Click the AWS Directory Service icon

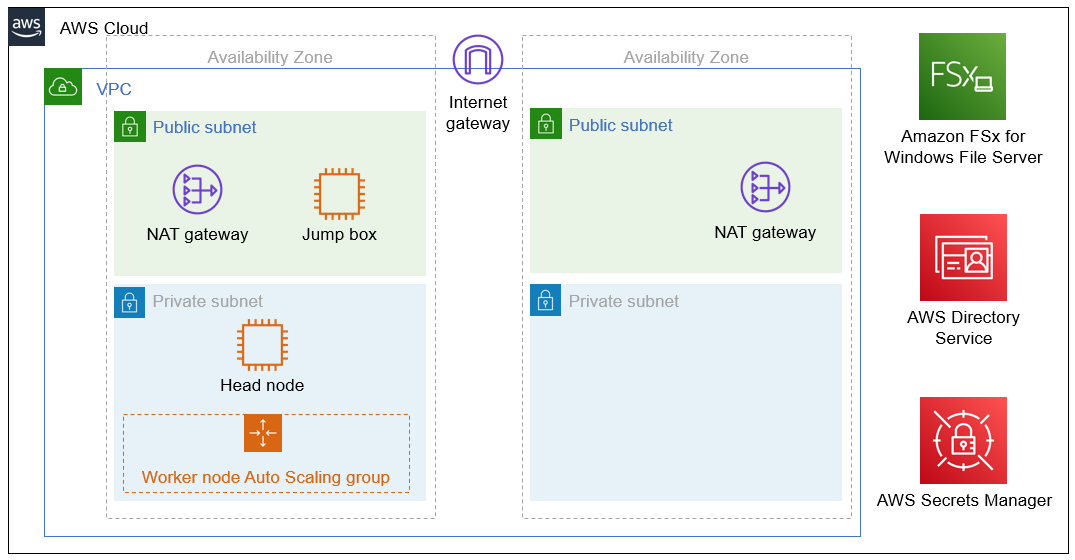[x=963, y=257]
